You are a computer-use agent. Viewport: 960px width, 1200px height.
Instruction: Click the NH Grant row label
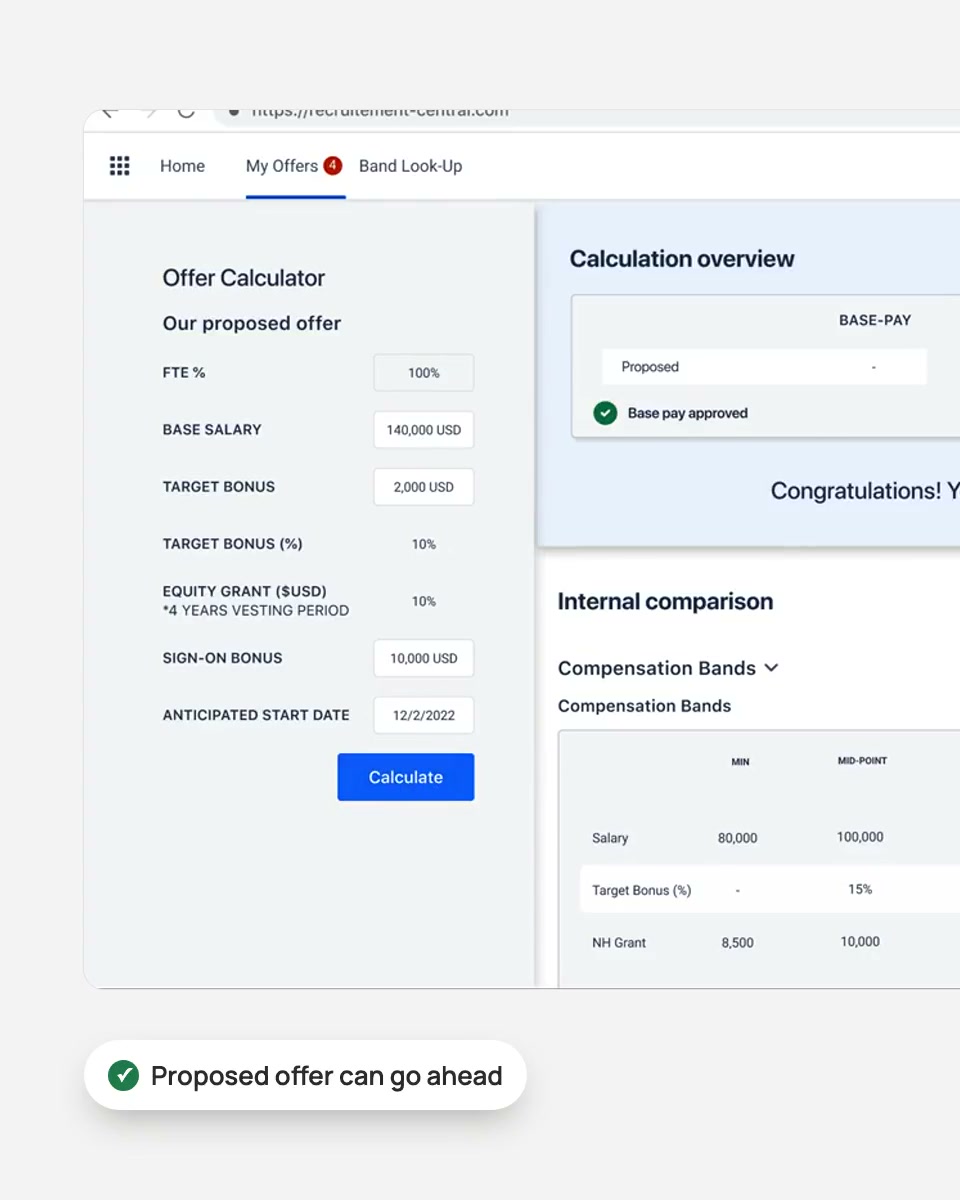[619, 942]
